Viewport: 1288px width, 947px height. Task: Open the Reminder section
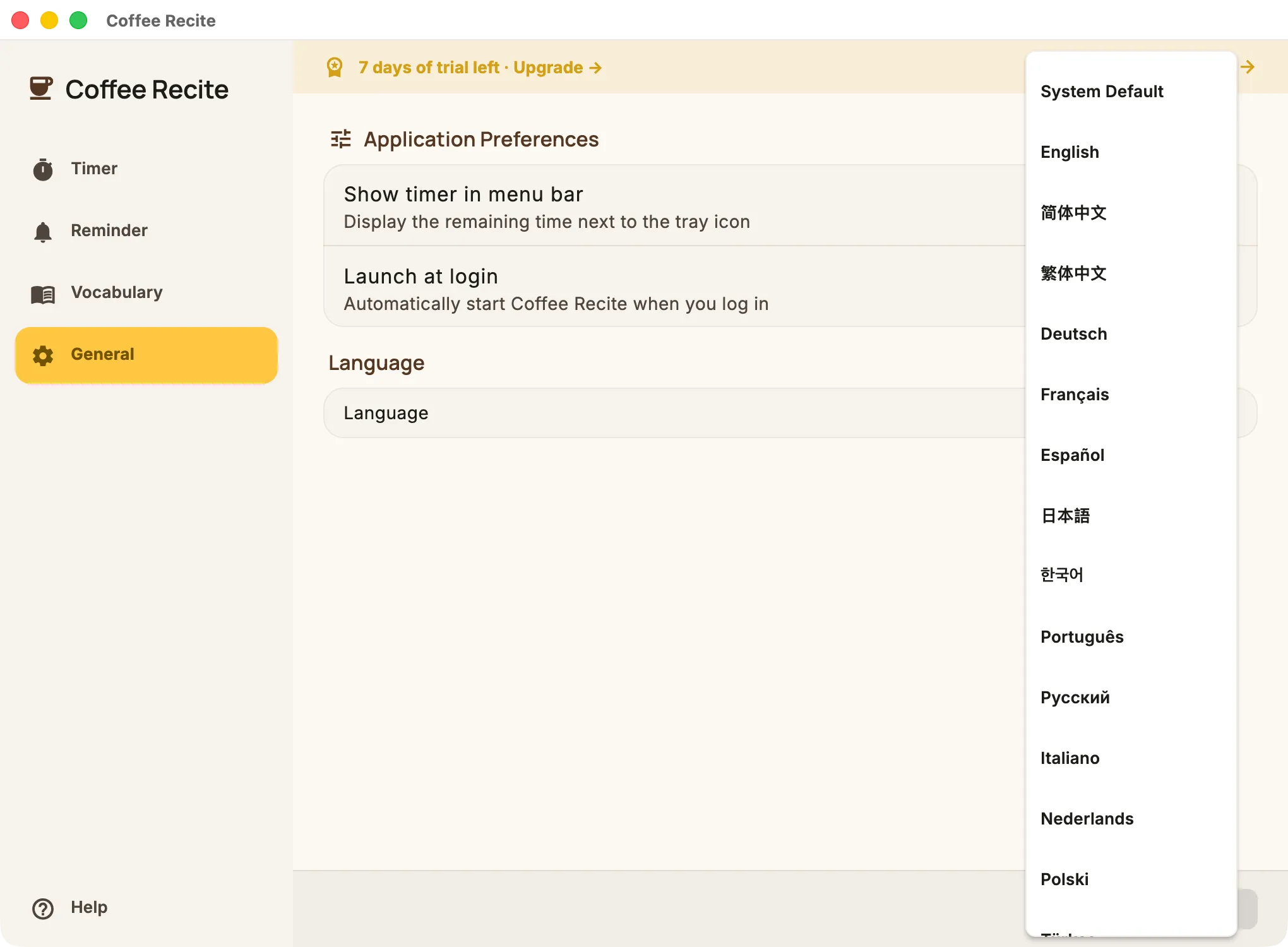click(146, 231)
